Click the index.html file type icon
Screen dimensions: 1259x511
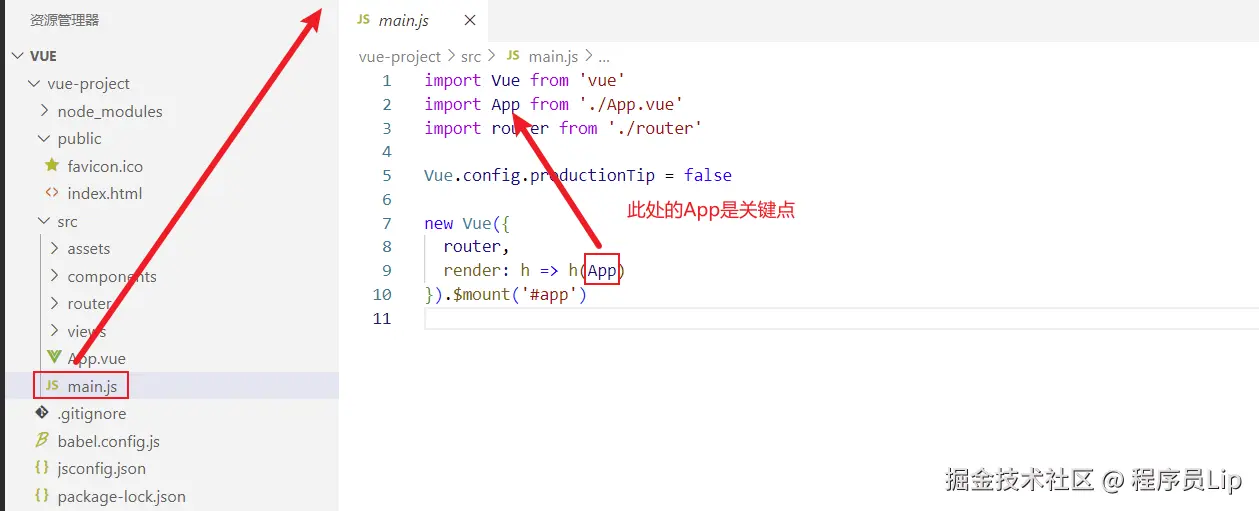coord(53,193)
